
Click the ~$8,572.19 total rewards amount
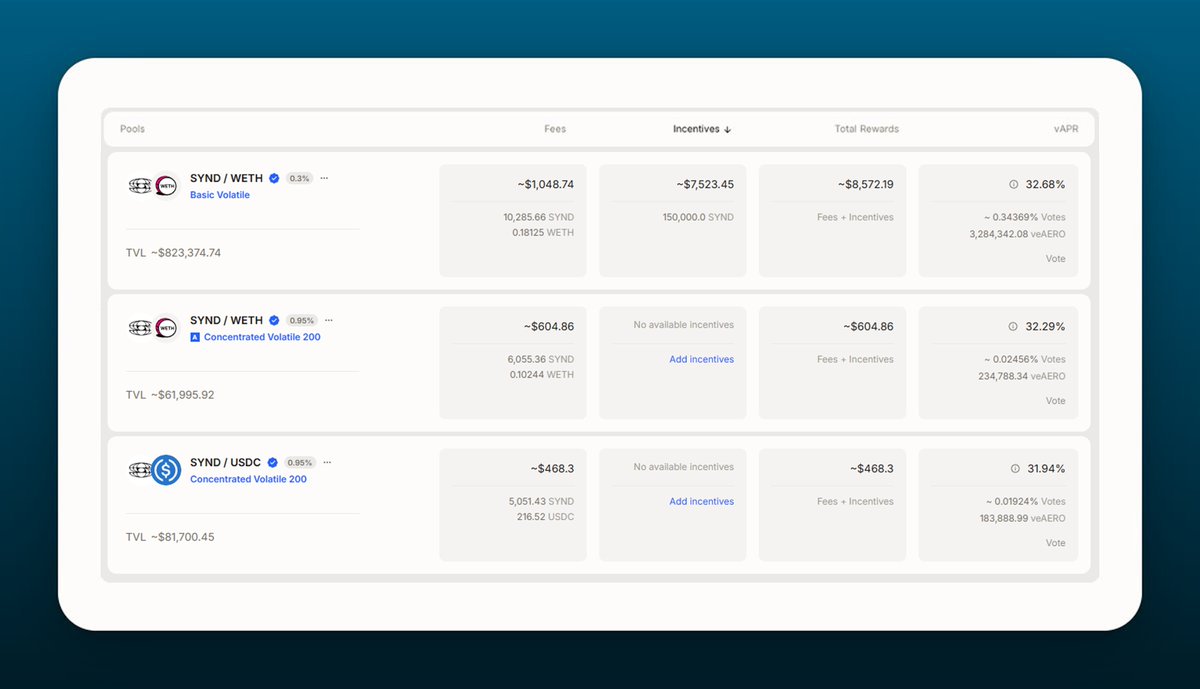coord(866,185)
